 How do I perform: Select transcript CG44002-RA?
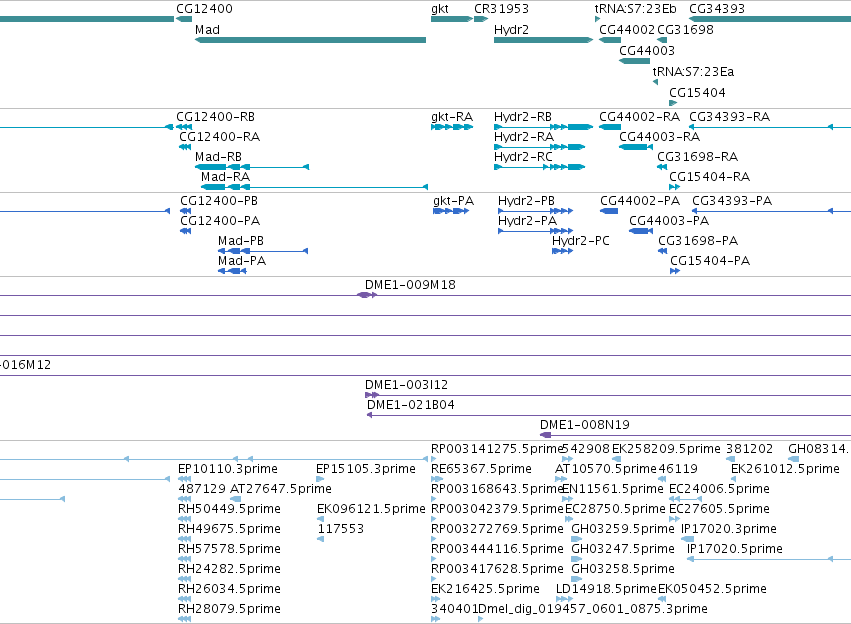(610, 127)
